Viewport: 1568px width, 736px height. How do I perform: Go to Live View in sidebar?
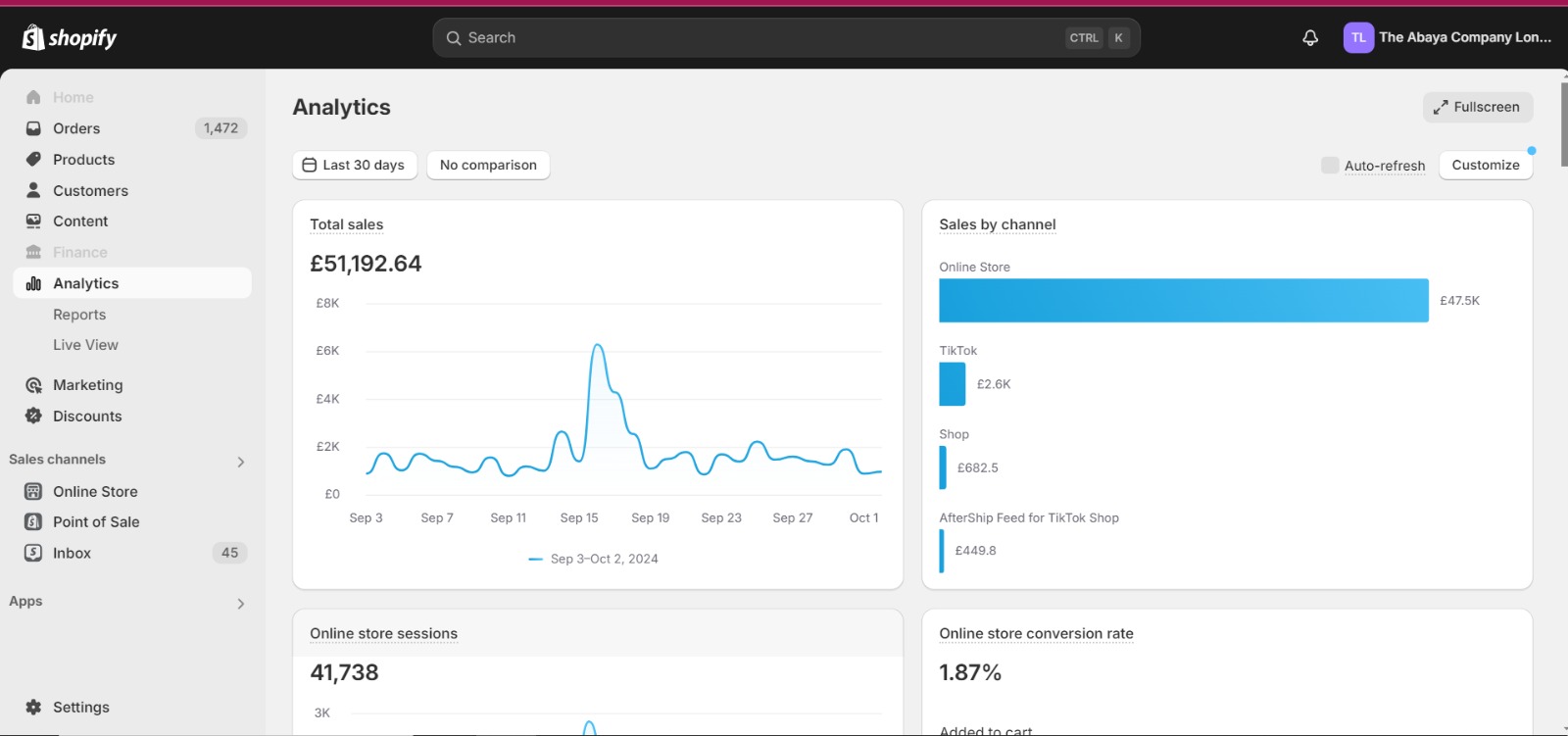85,345
